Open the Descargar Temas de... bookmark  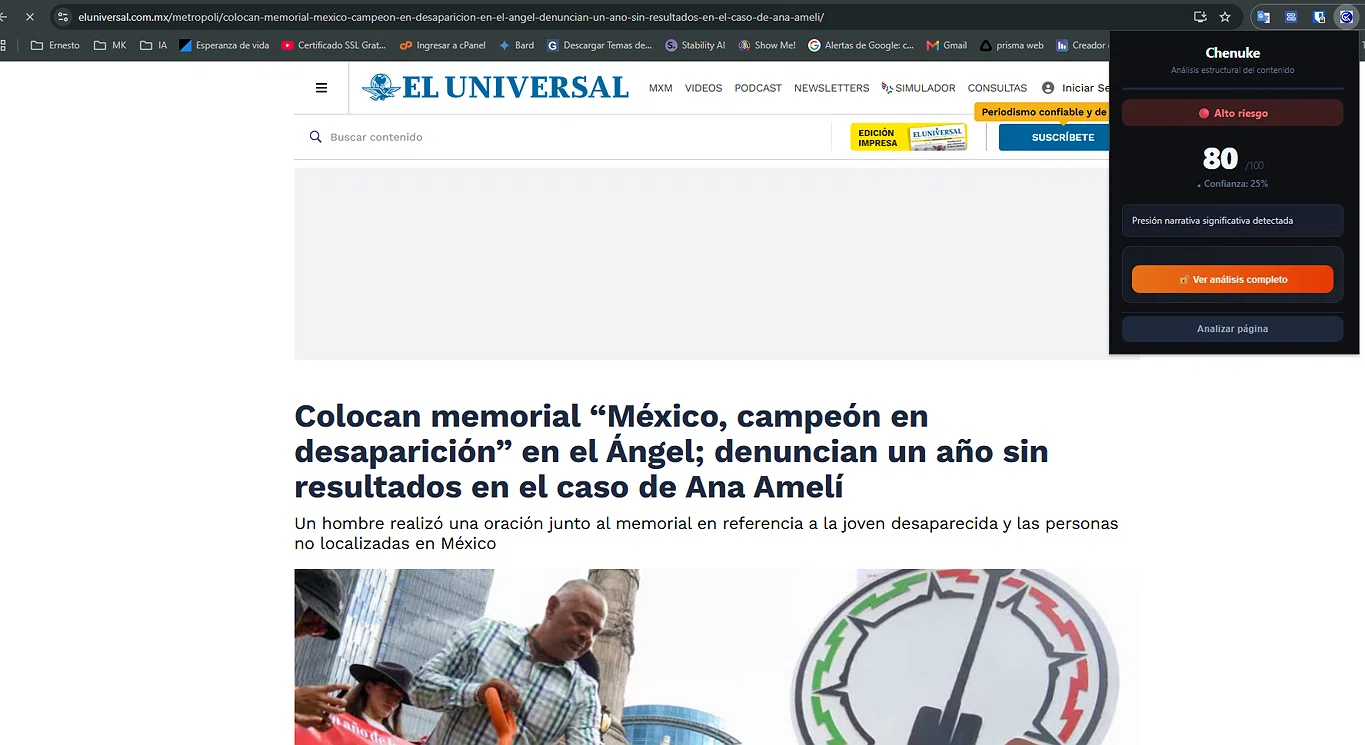[x=600, y=45]
